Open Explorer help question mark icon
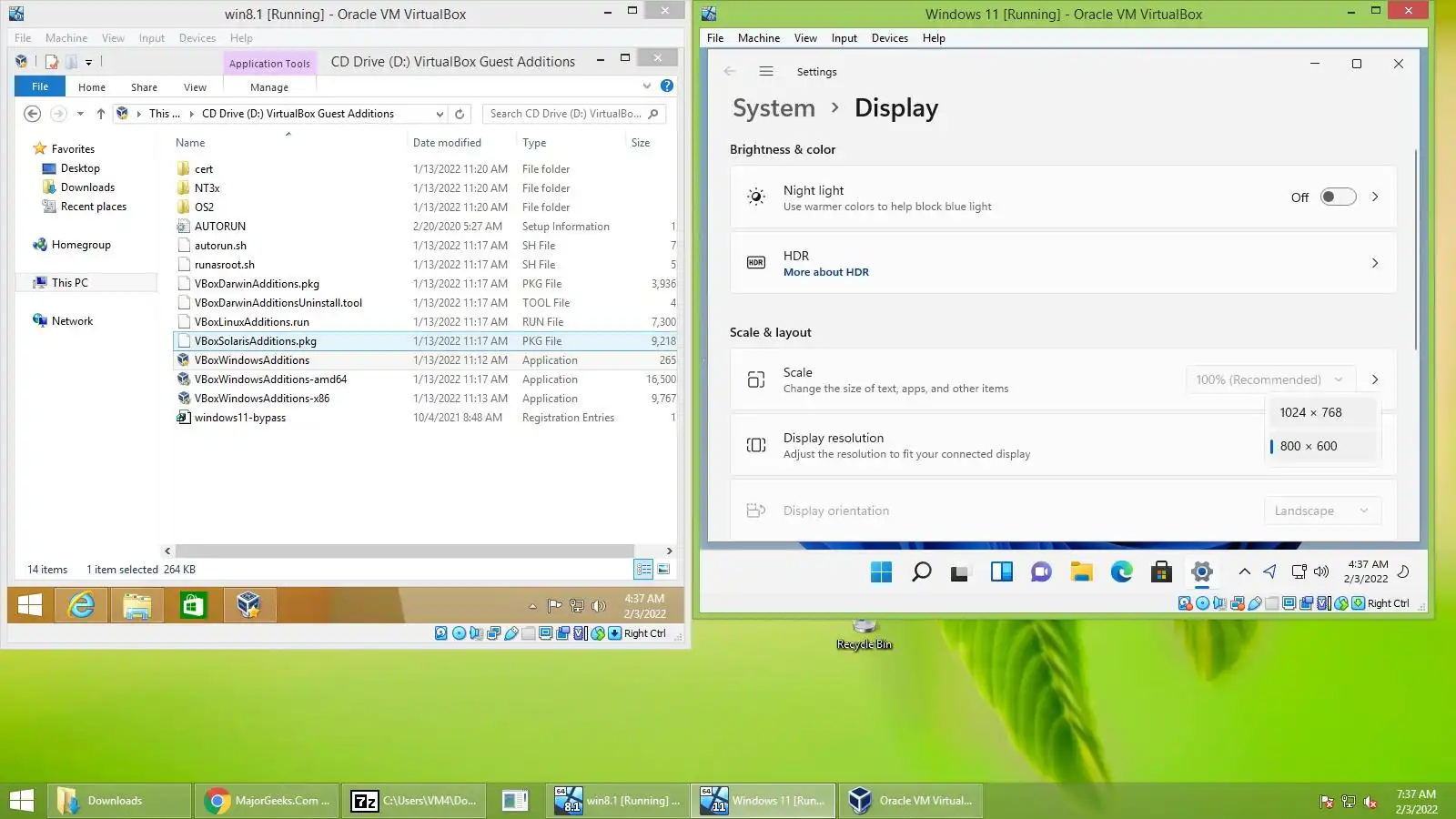The height and width of the screenshot is (819, 1456). pyautogui.click(x=667, y=86)
